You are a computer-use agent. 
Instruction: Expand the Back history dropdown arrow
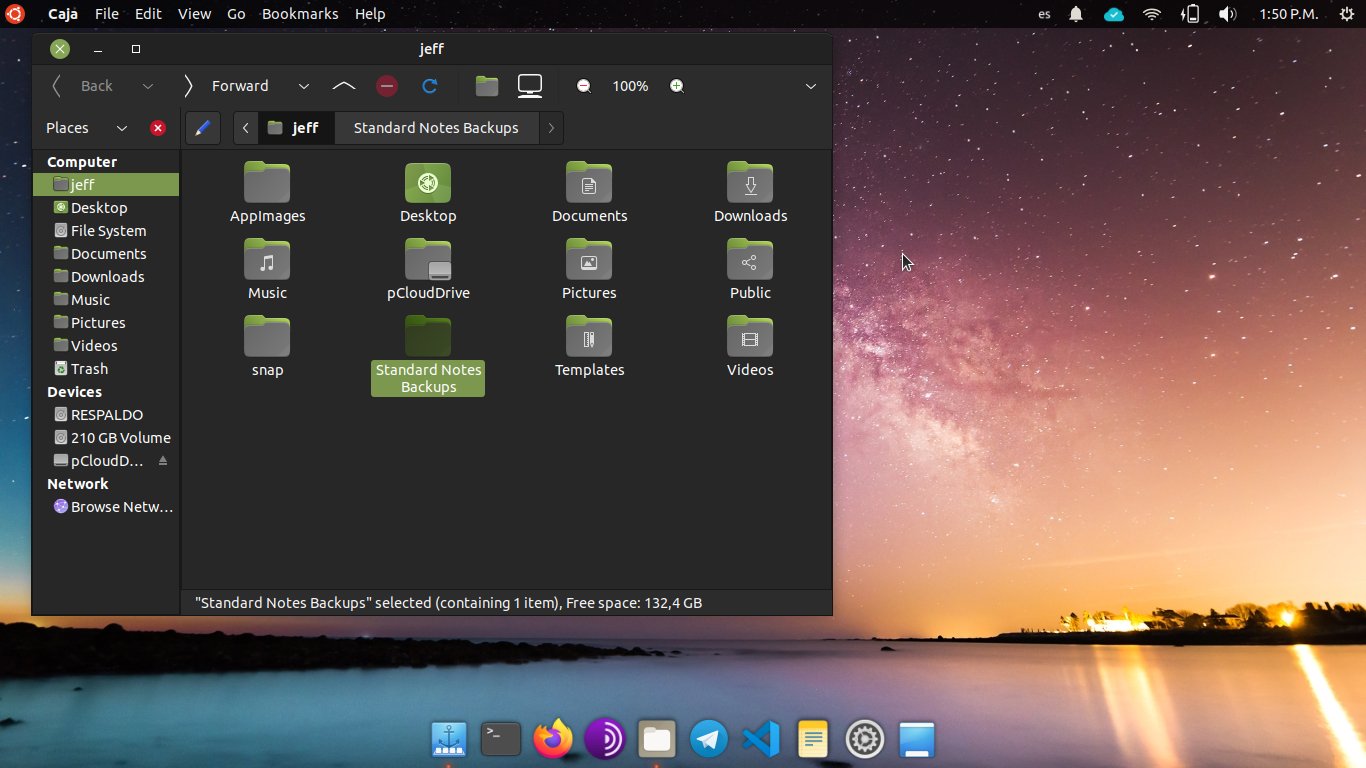pyautogui.click(x=148, y=86)
